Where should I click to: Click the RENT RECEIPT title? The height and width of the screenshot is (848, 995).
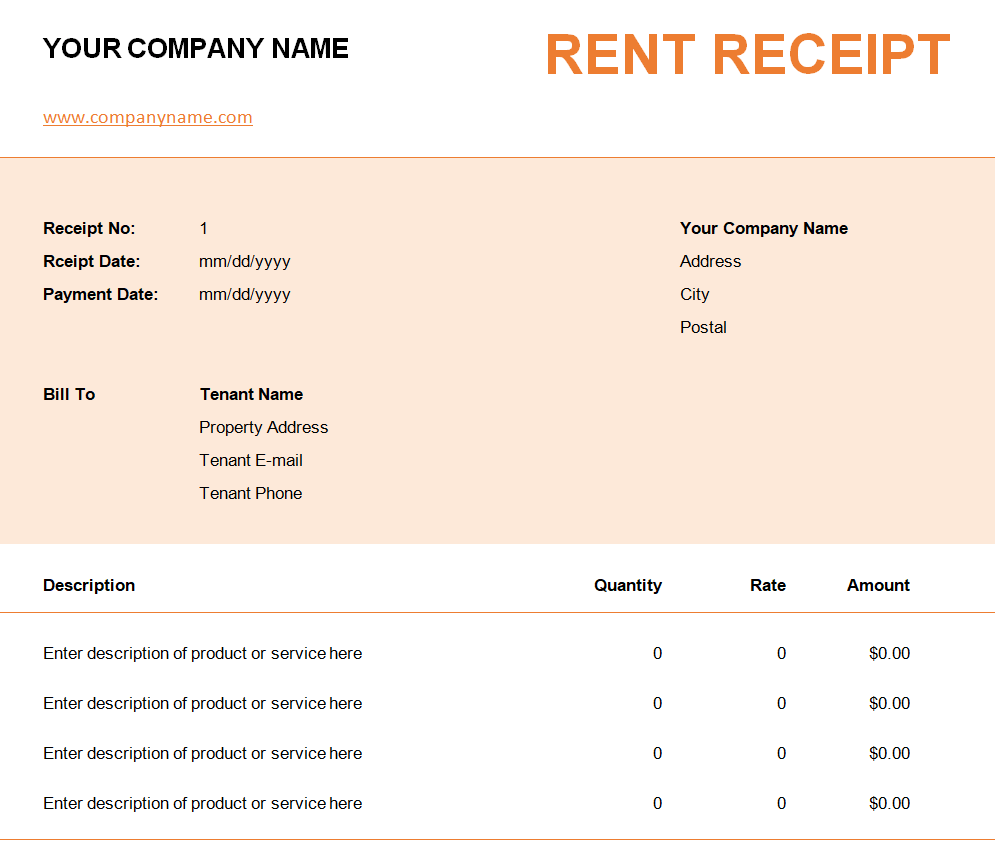(747, 55)
